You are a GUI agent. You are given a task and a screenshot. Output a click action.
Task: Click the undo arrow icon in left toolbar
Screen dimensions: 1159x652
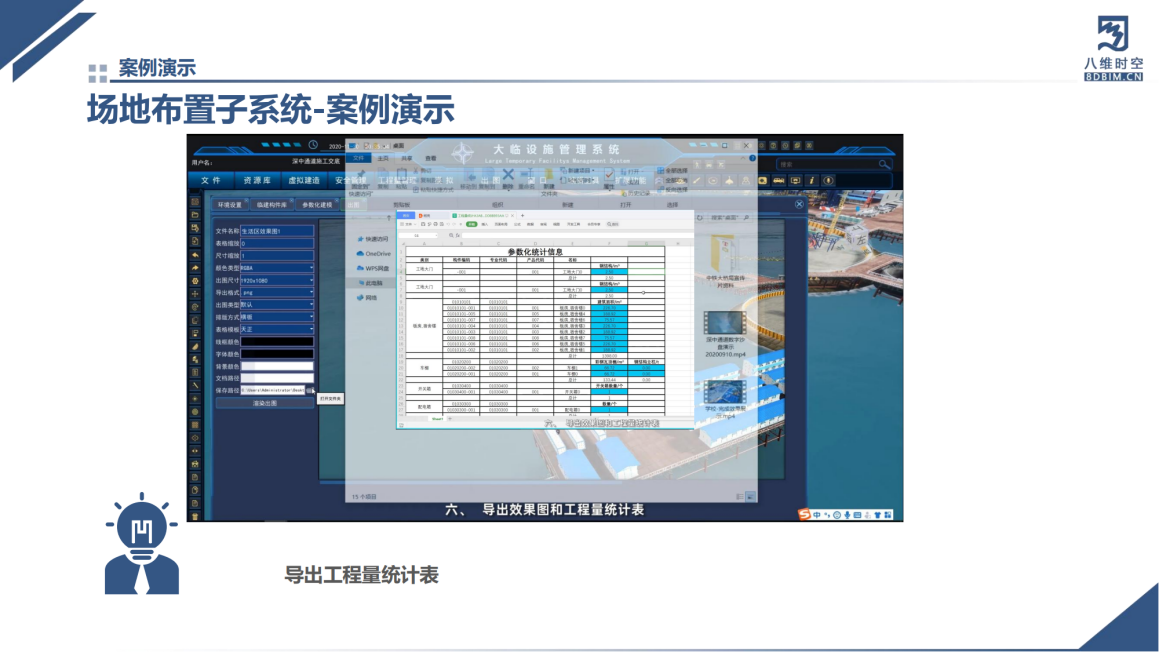pos(195,254)
